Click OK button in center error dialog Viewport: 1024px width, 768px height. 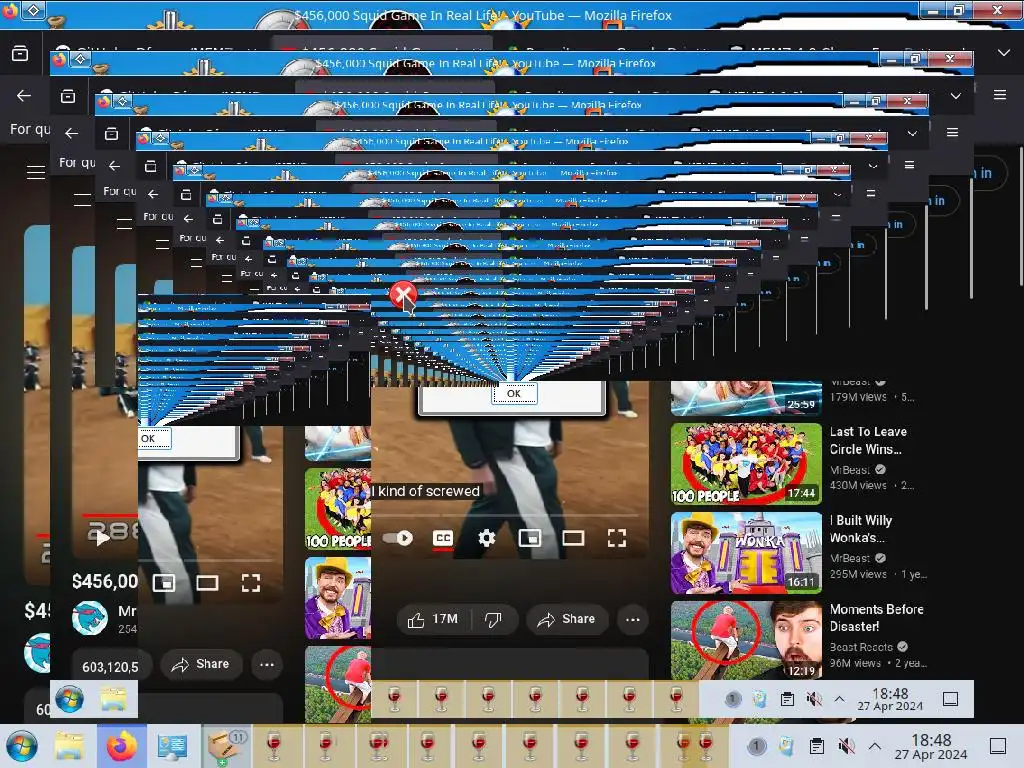(514, 393)
